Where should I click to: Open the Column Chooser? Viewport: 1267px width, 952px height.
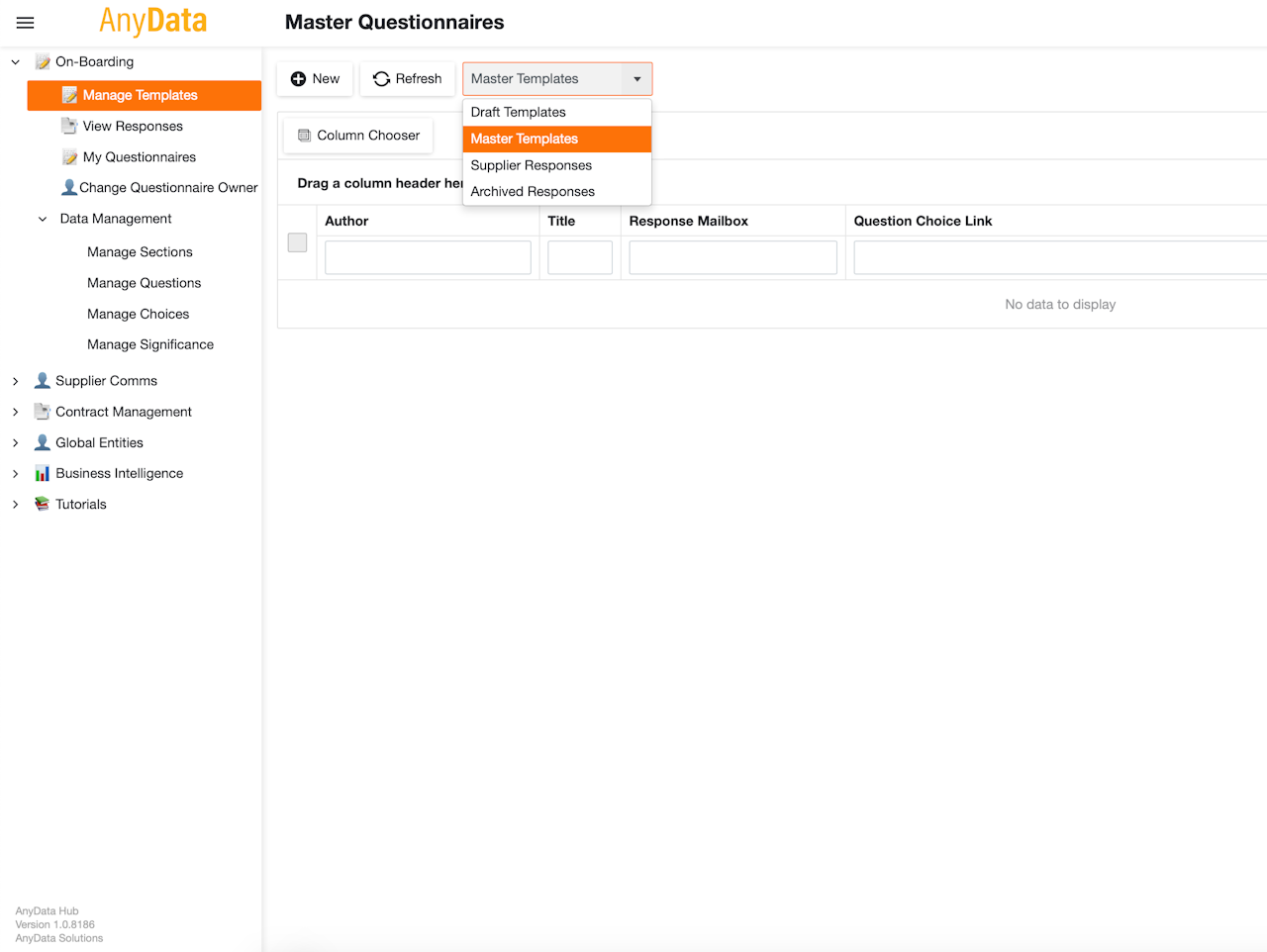[x=358, y=136]
